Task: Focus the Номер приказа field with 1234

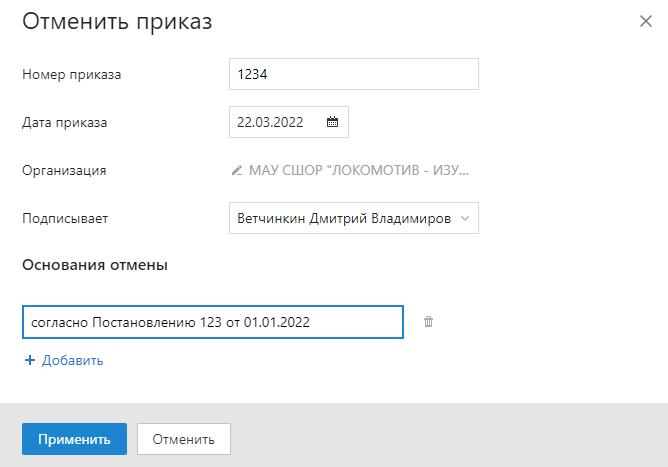Action: click(x=354, y=74)
